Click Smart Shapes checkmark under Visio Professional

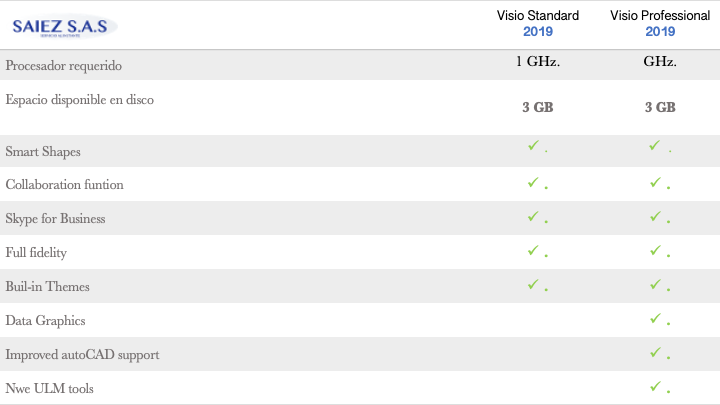tap(654, 147)
